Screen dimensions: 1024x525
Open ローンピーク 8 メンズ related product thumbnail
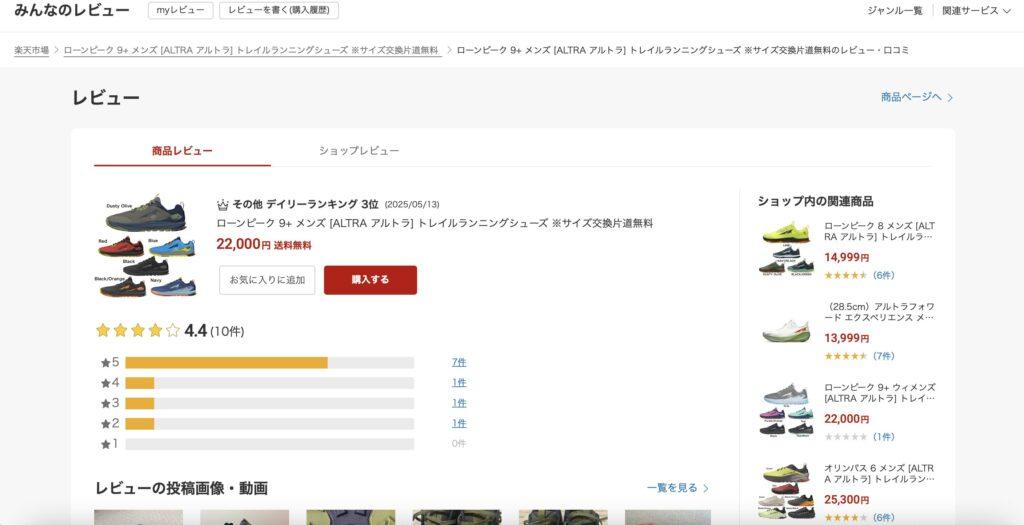pos(787,249)
